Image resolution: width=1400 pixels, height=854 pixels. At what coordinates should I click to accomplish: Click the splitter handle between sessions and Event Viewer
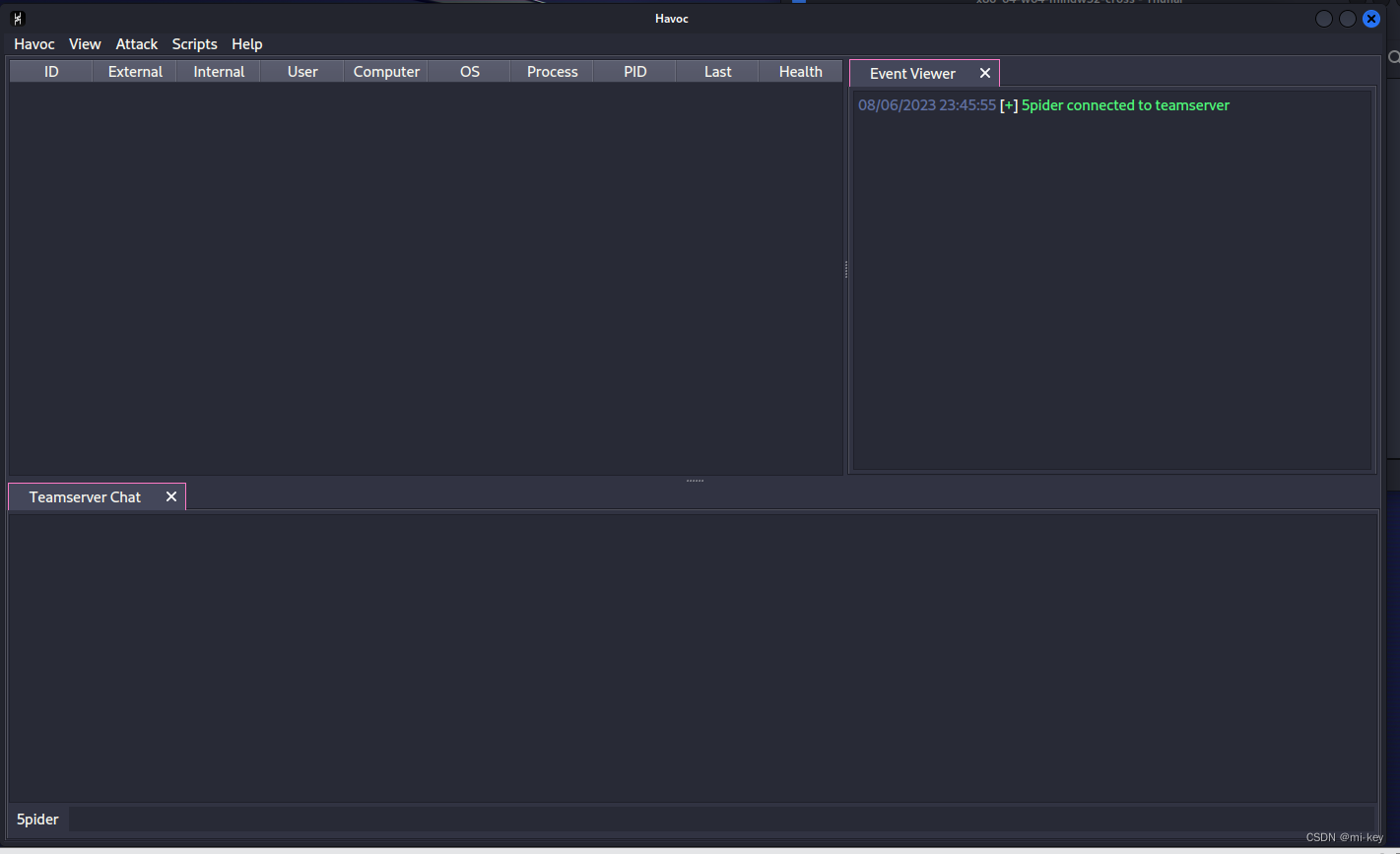coord(846,270)
